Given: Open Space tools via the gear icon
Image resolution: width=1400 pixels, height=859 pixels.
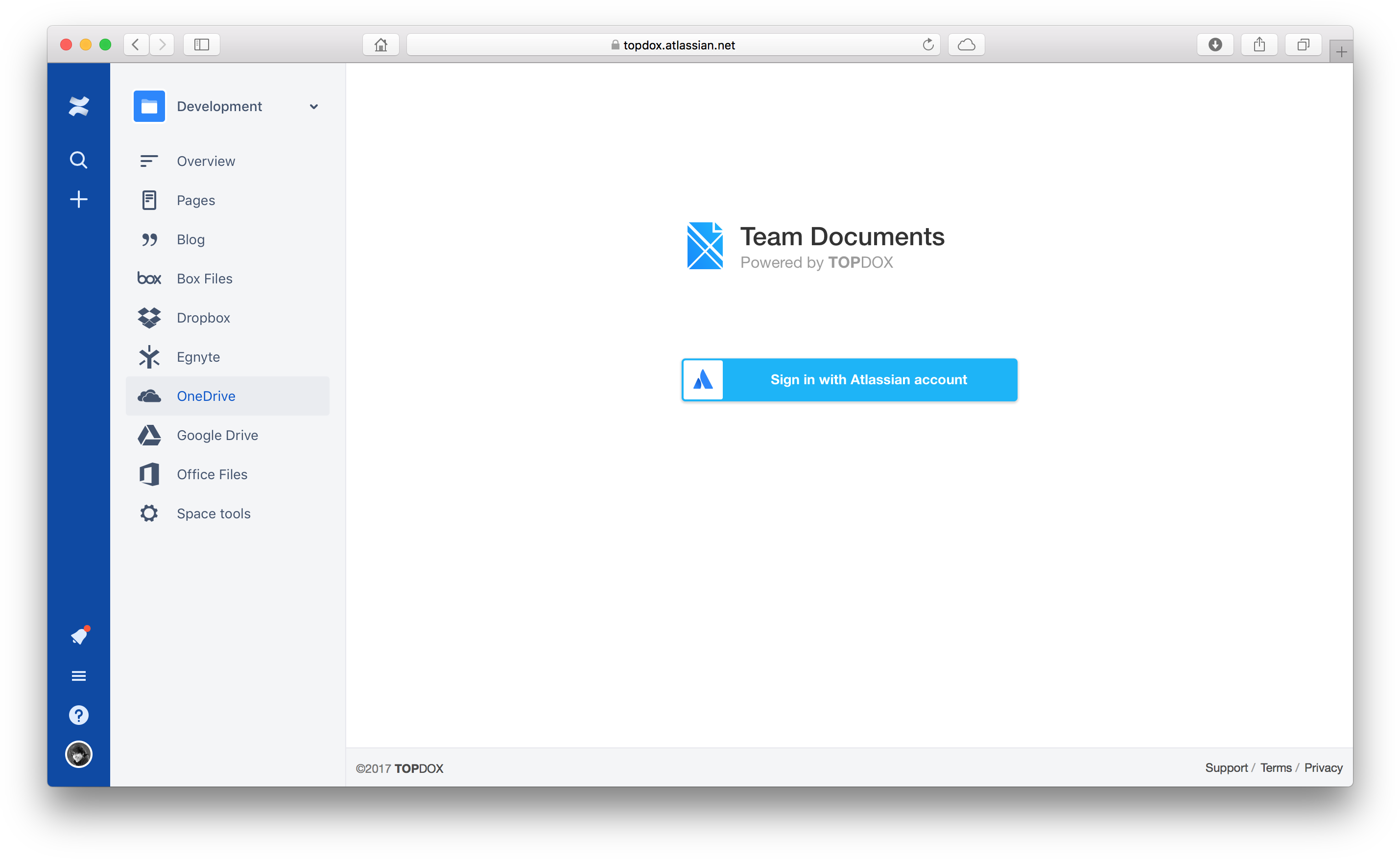Looking at the screenshot, I should (149, 513).
